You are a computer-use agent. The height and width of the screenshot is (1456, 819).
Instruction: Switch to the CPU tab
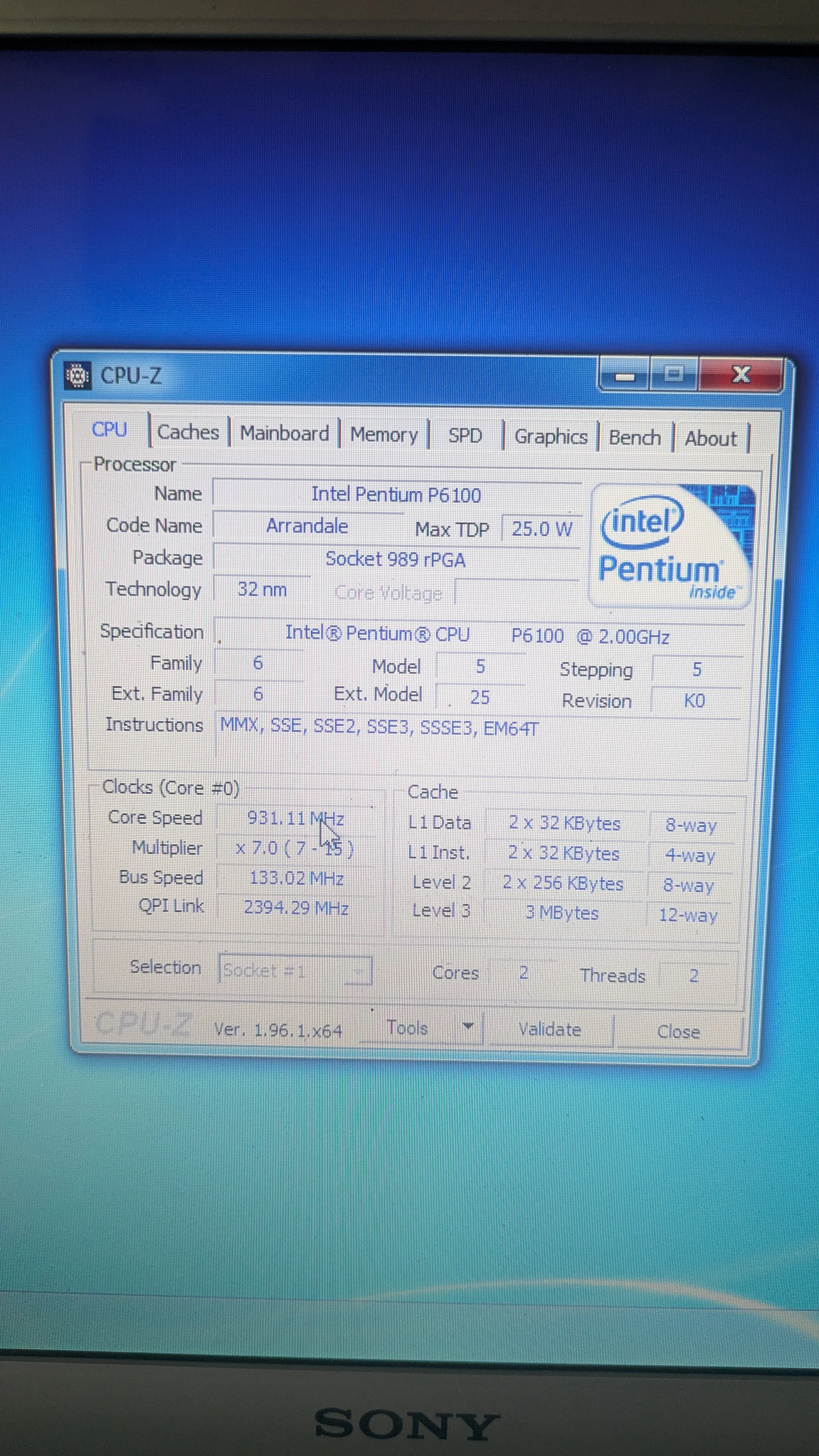pyautogui.click(x=110, y=430)
